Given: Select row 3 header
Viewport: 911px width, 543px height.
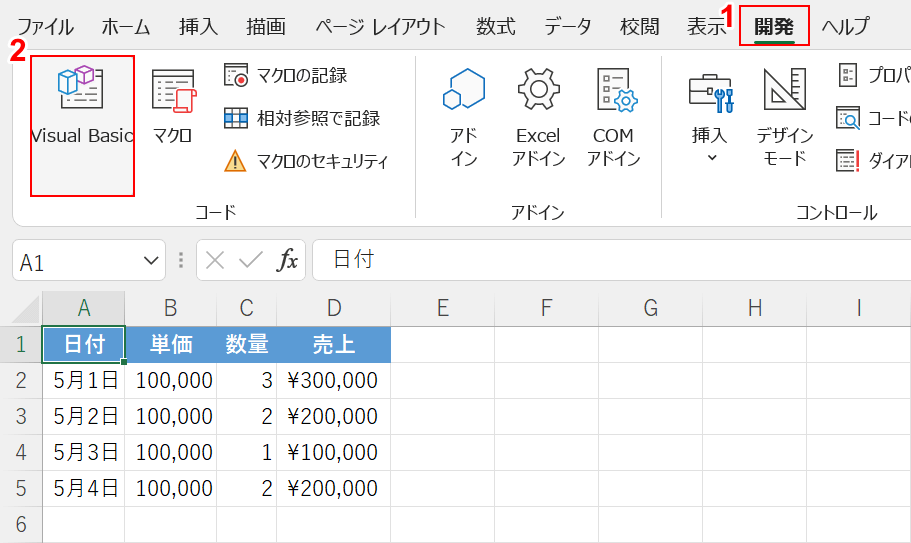Looking at the screenshot, I should point(21,416).
